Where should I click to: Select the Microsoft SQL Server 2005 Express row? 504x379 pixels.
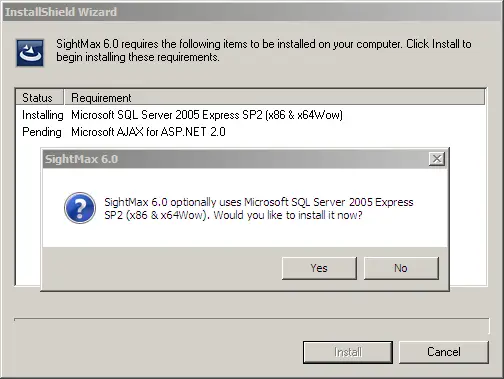tap(251, 115)
